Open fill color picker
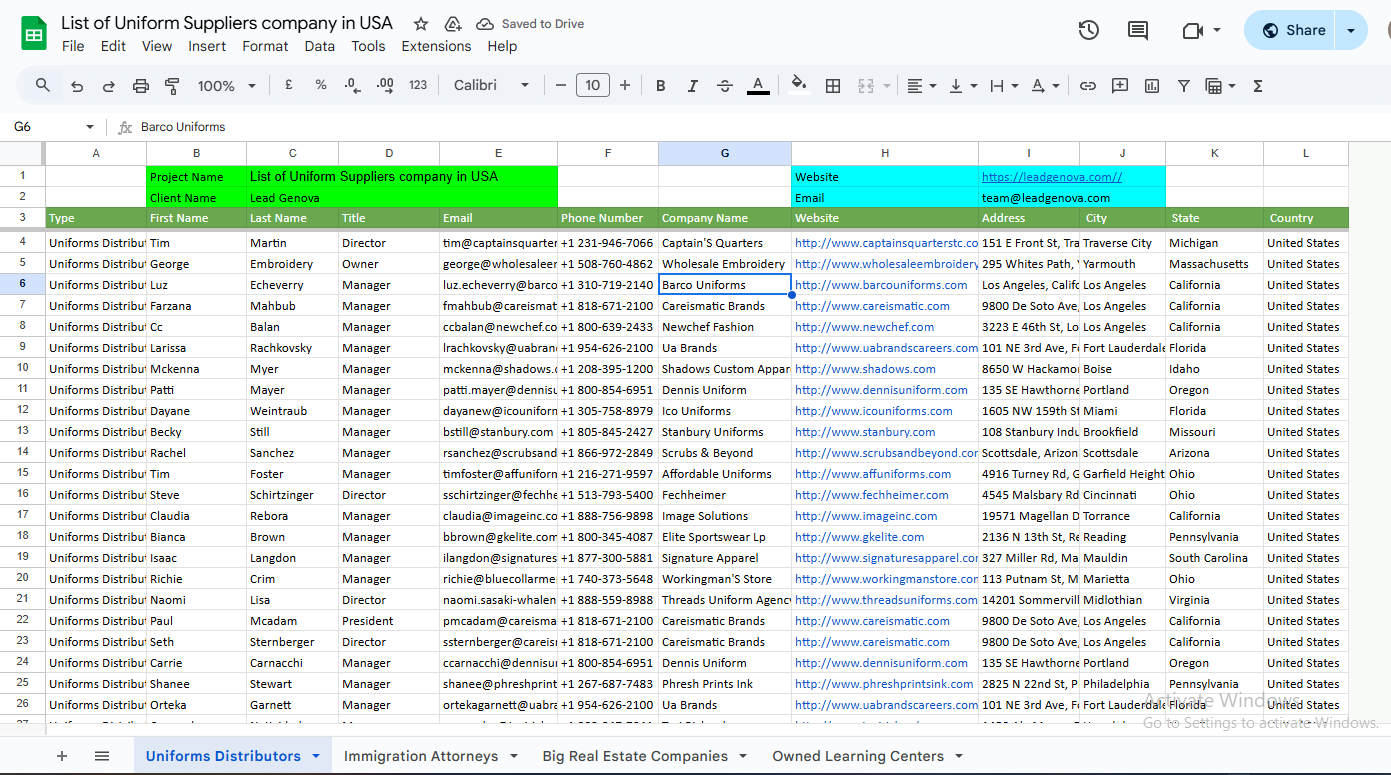The width and height of the screenshot is (1391, 775). (x=799, y=86)
